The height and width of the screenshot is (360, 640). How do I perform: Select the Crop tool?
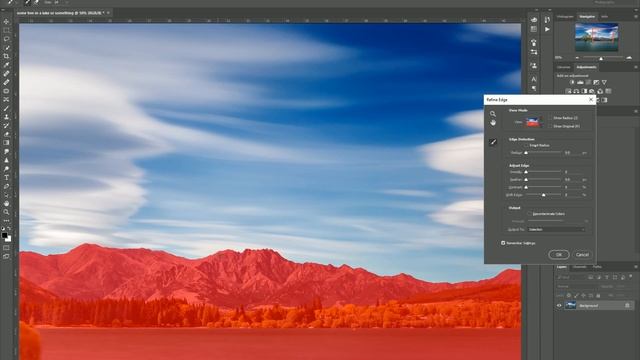(x=6, y=56)
